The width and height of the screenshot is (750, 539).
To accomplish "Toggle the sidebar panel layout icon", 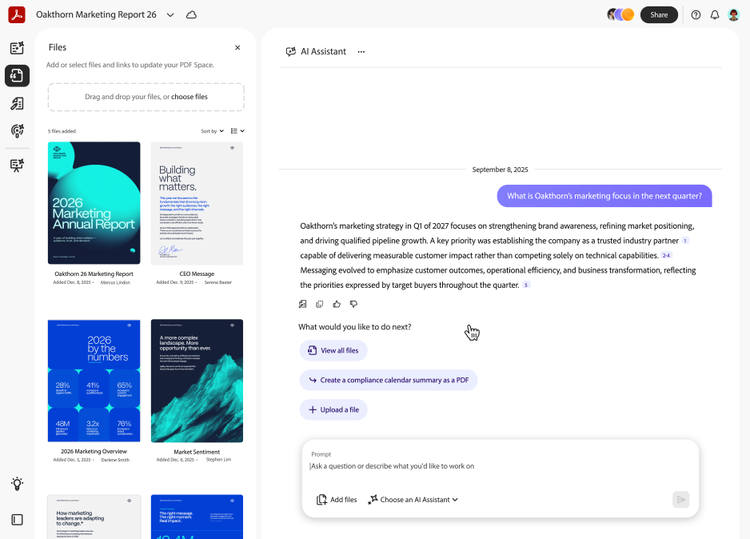I will tap(17, 519).
